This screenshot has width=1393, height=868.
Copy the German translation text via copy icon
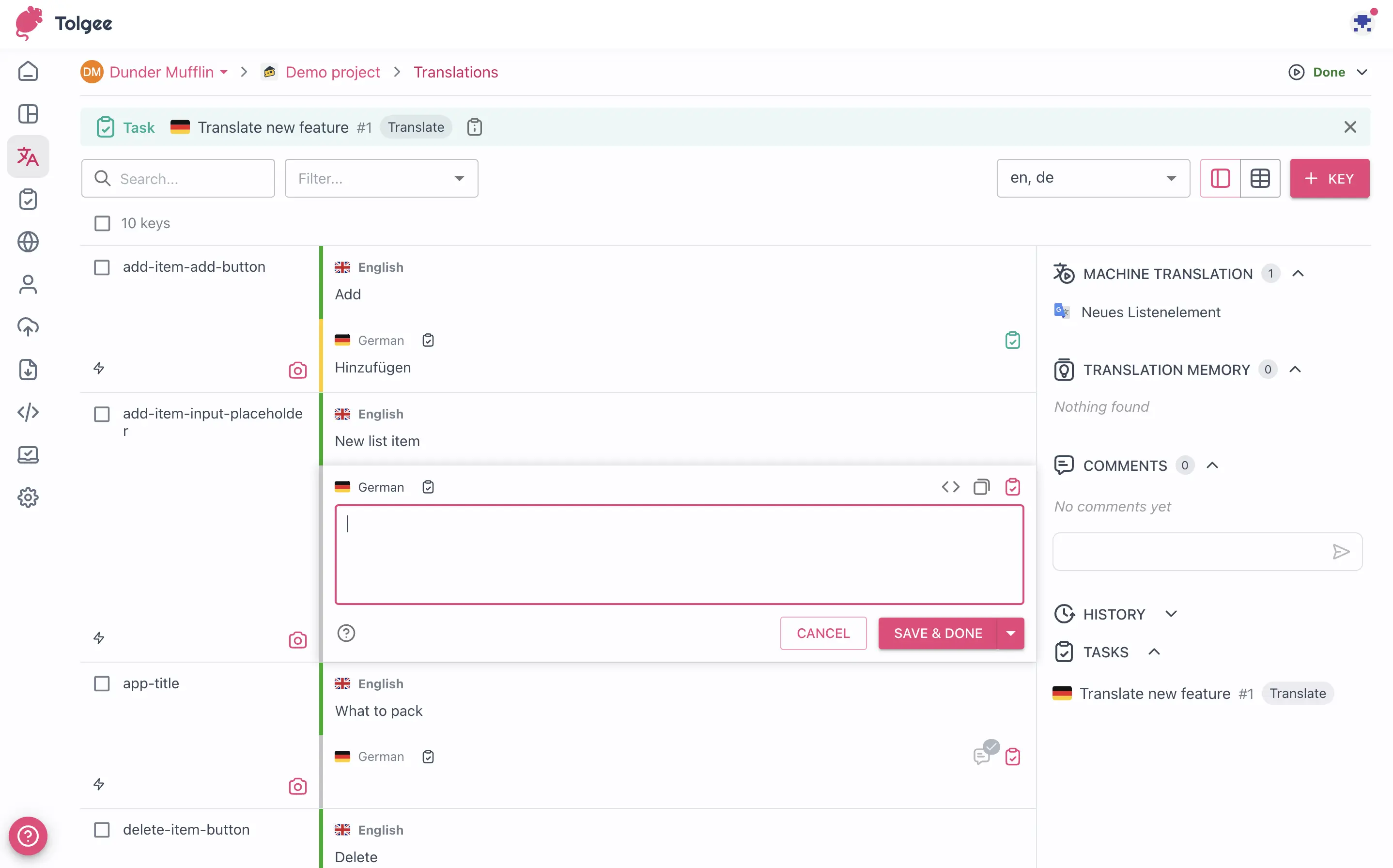(x=981, y=486)
